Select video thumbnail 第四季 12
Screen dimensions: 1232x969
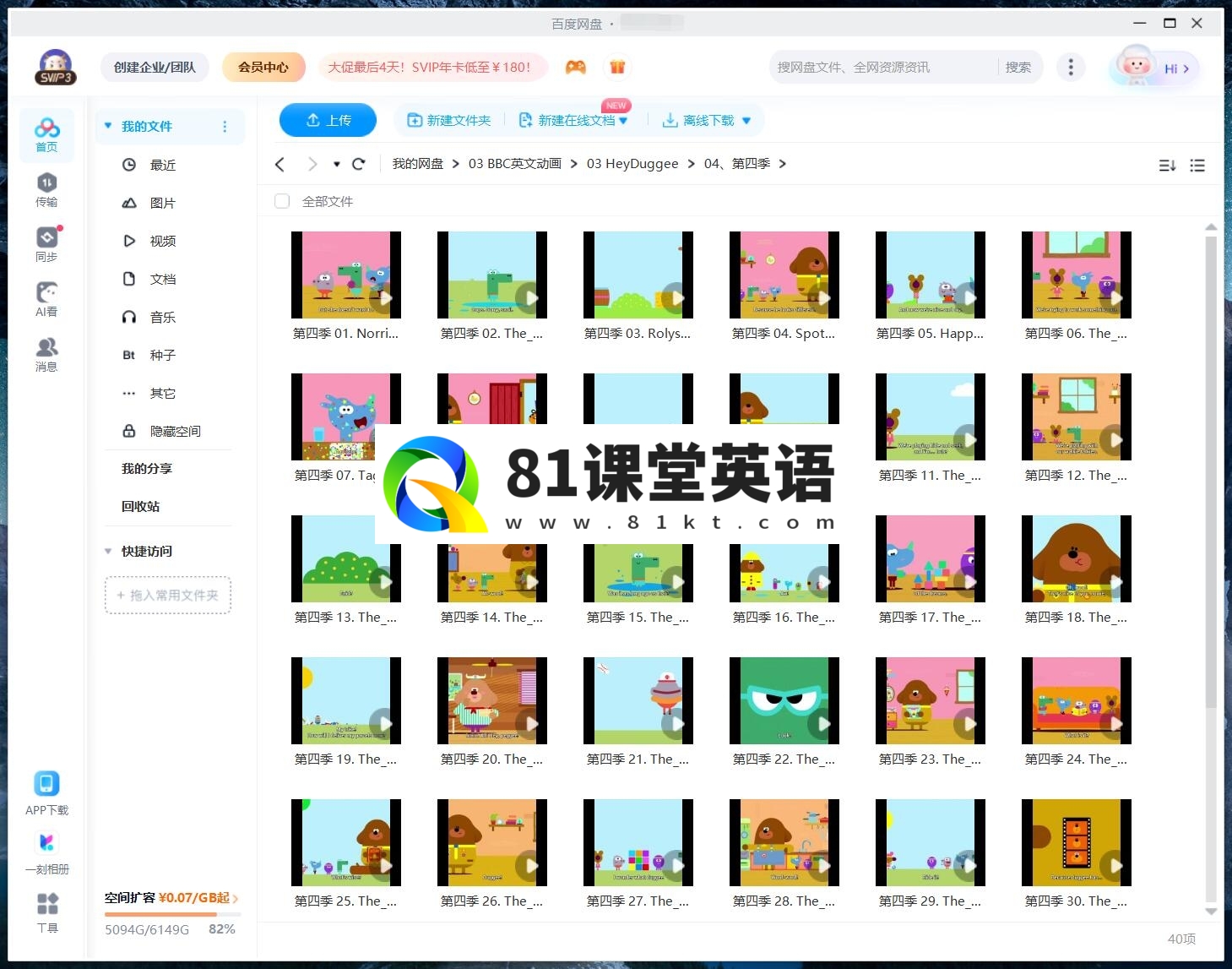[x=1077, y=416]
